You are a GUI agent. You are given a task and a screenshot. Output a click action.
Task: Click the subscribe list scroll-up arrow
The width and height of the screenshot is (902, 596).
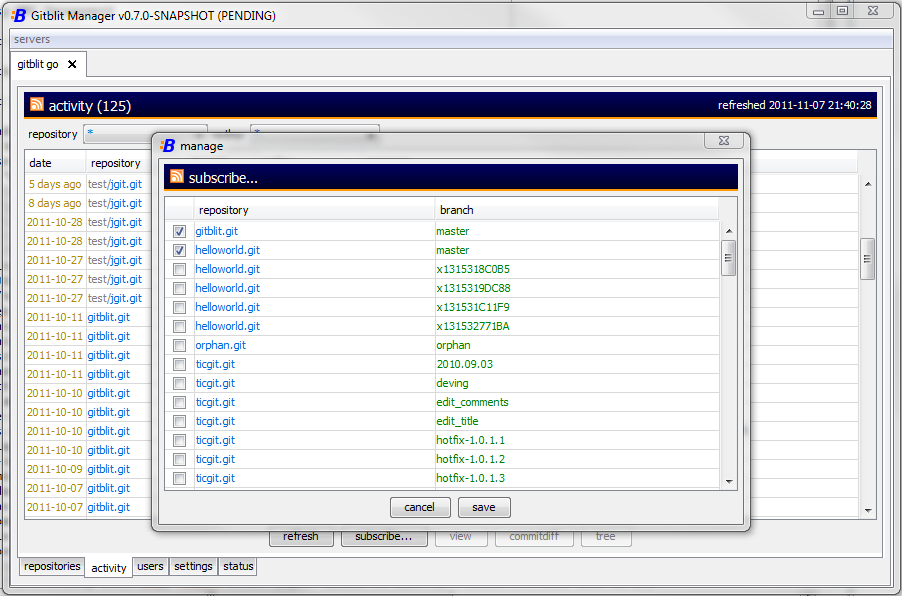(729, 231)
